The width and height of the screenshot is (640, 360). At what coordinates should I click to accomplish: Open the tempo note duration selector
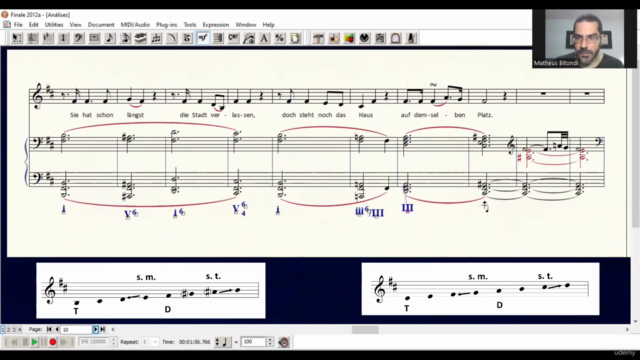click(x=223, y=342)
